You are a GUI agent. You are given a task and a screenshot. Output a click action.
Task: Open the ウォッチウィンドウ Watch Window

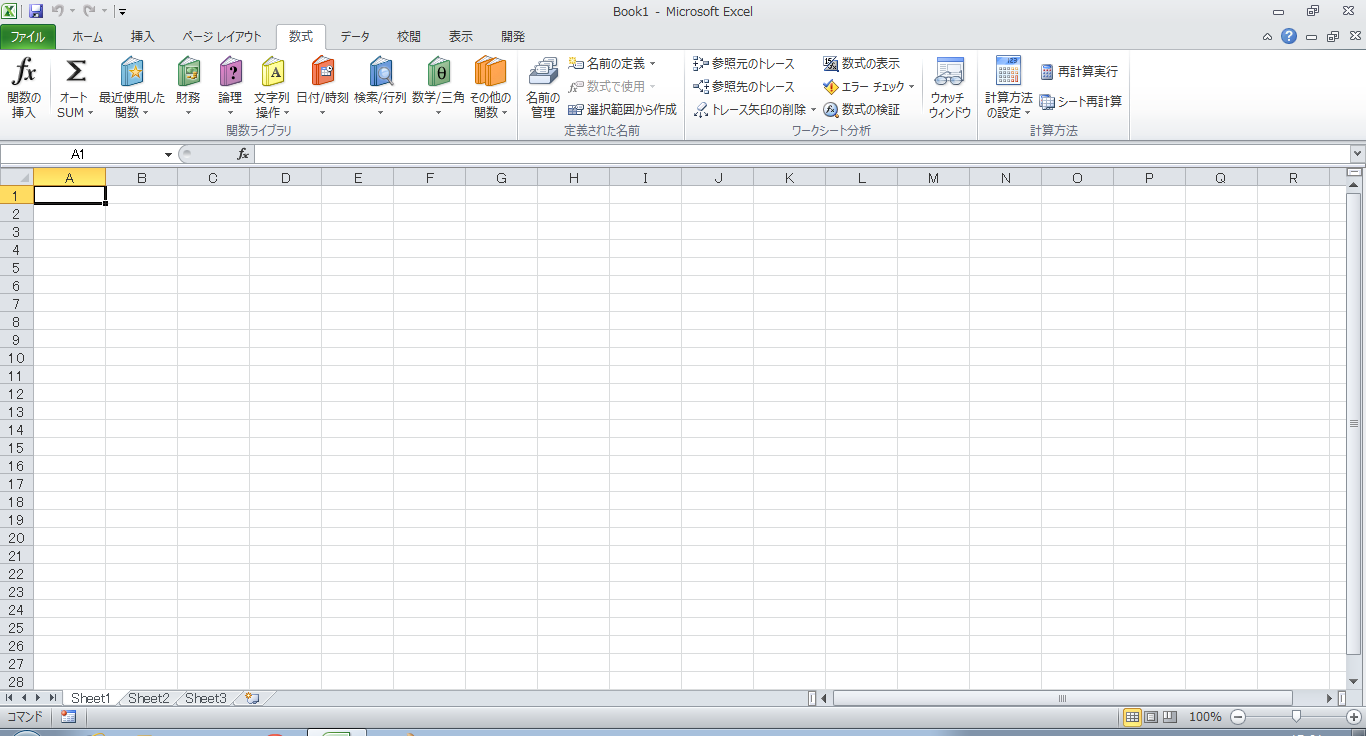(948, 74)
